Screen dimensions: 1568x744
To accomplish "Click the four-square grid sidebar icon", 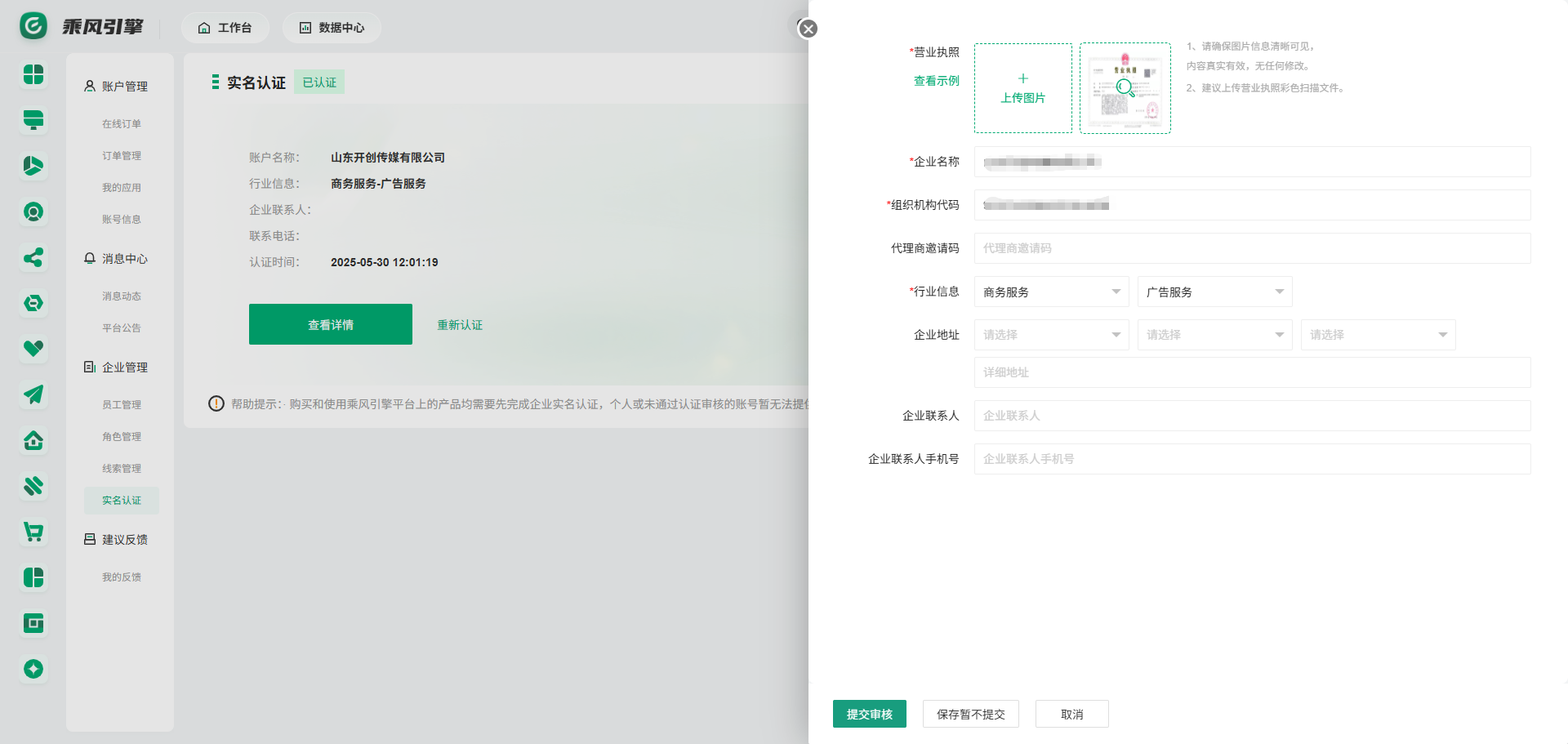I will click(33, 75).
